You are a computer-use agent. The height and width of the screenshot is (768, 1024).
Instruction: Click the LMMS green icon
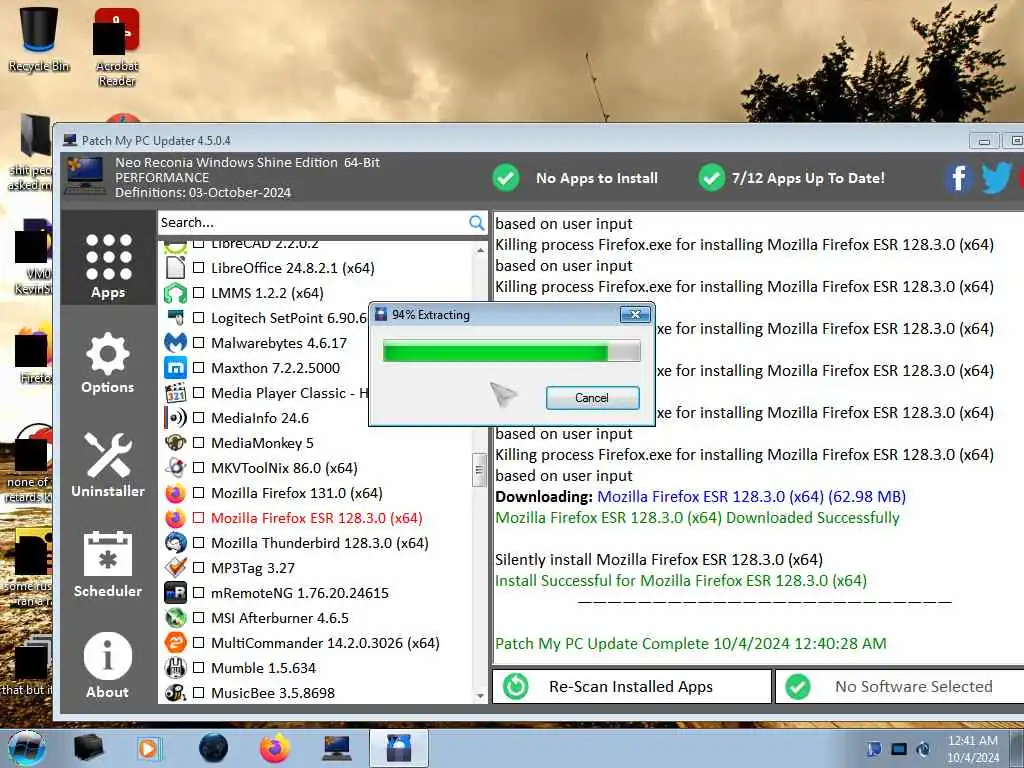175,293
